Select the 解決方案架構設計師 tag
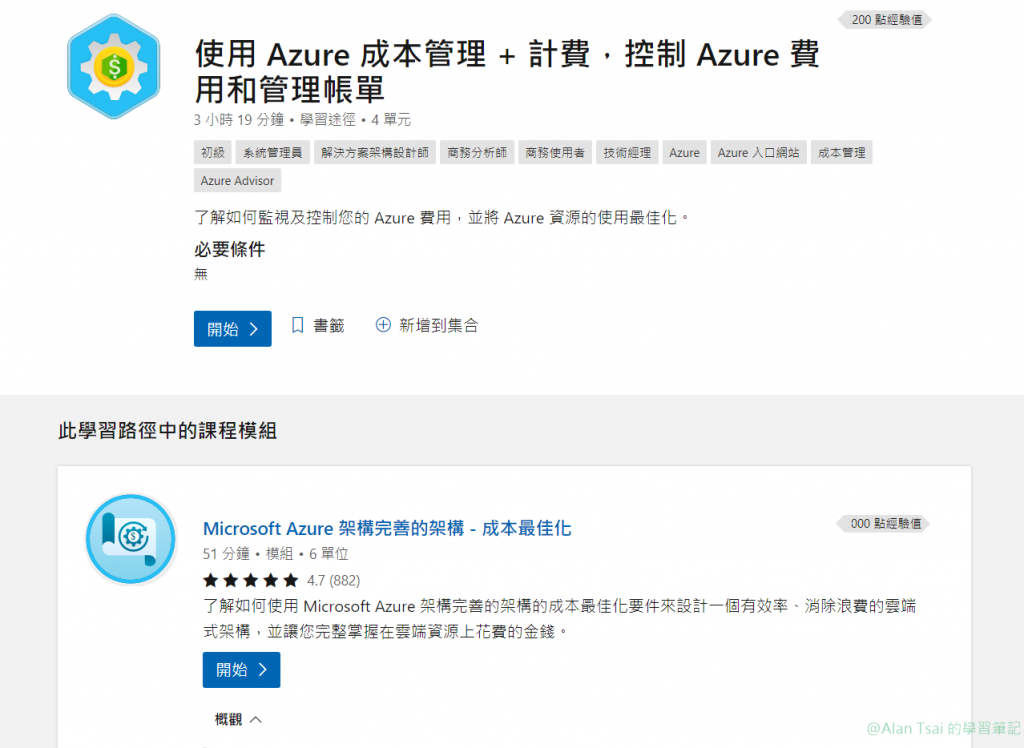The height and width of the screenshot is (748, 1024). tap(375, 153)
